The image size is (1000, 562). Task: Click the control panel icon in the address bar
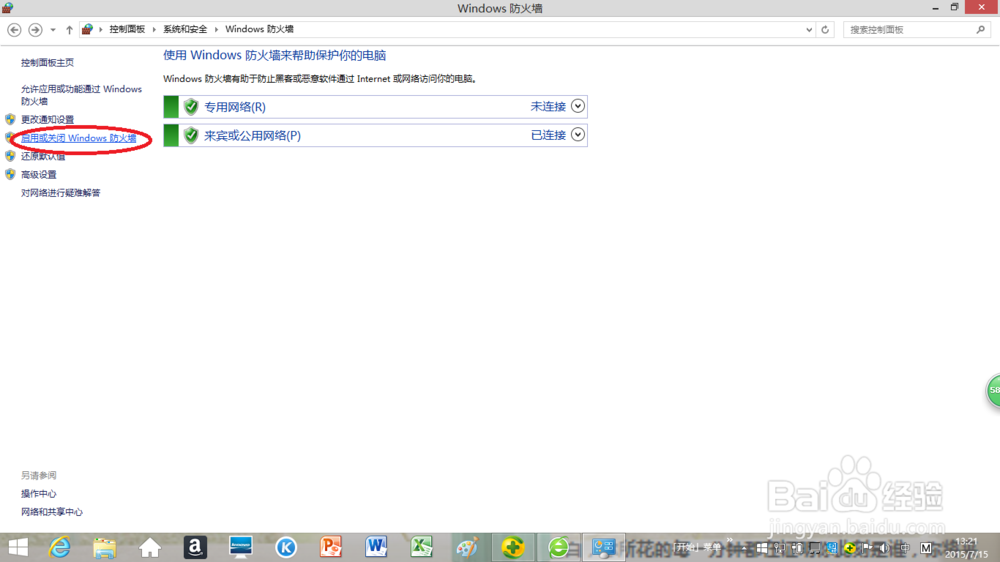(87, 29)
